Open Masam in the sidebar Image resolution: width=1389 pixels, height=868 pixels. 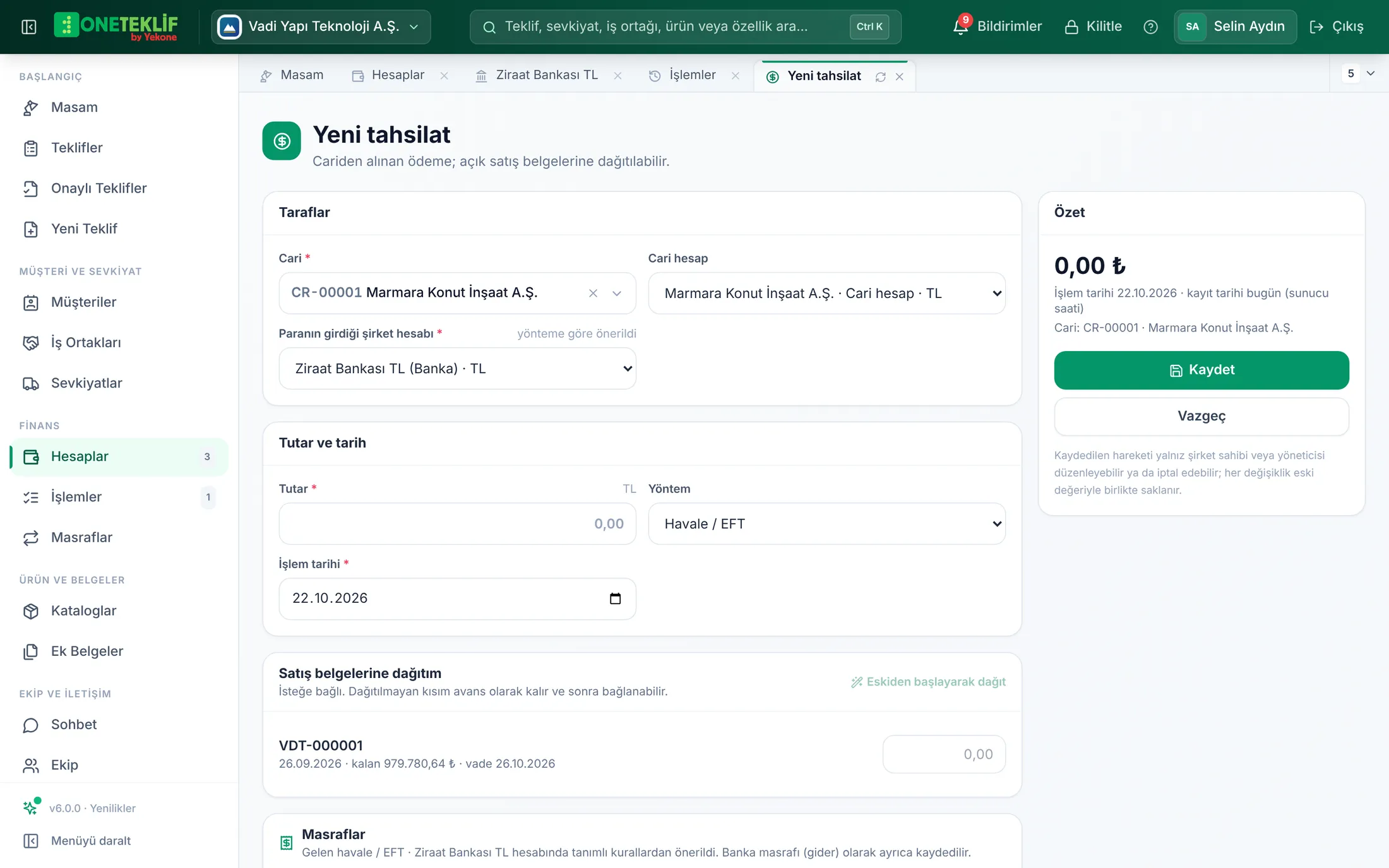(119, 107)
